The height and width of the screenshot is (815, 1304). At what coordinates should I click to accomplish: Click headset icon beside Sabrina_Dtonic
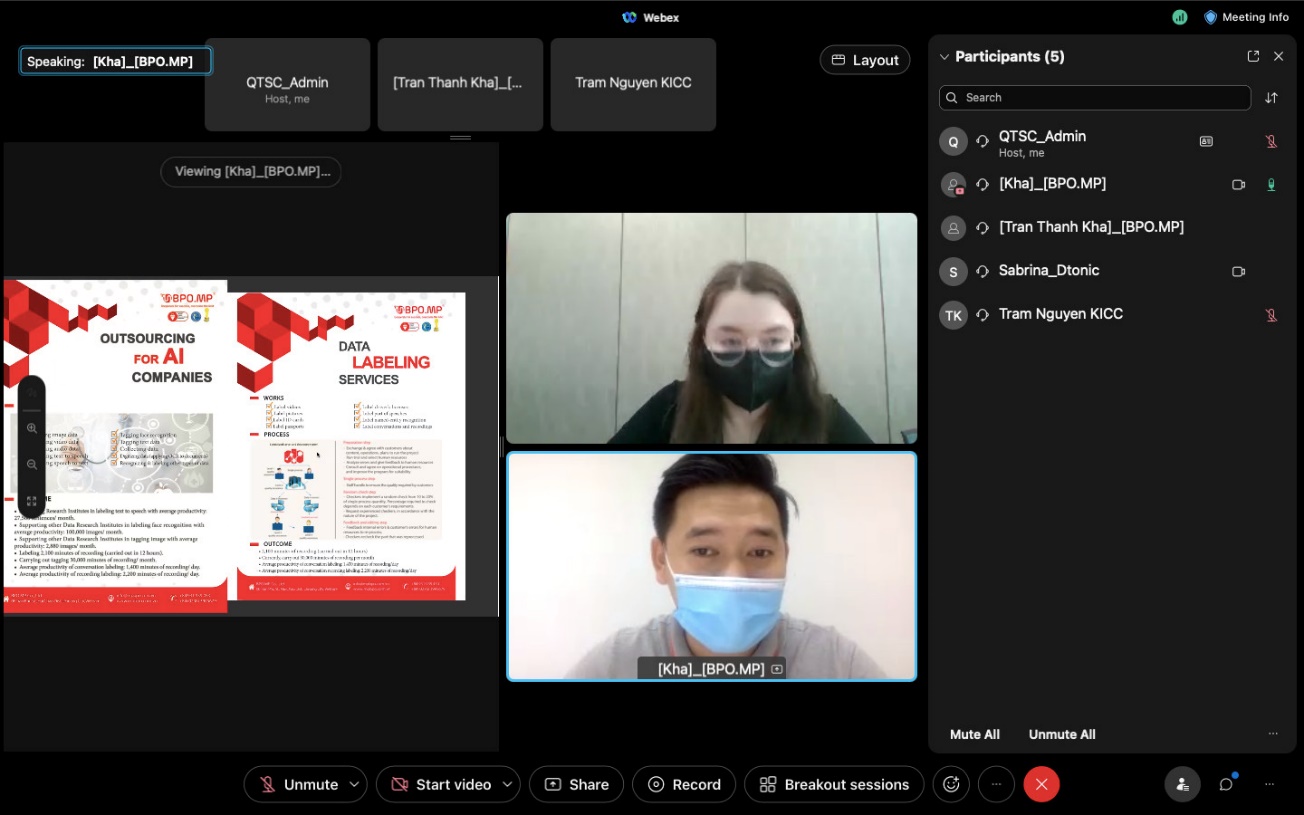pyautogui.click(x=983, y=272)
